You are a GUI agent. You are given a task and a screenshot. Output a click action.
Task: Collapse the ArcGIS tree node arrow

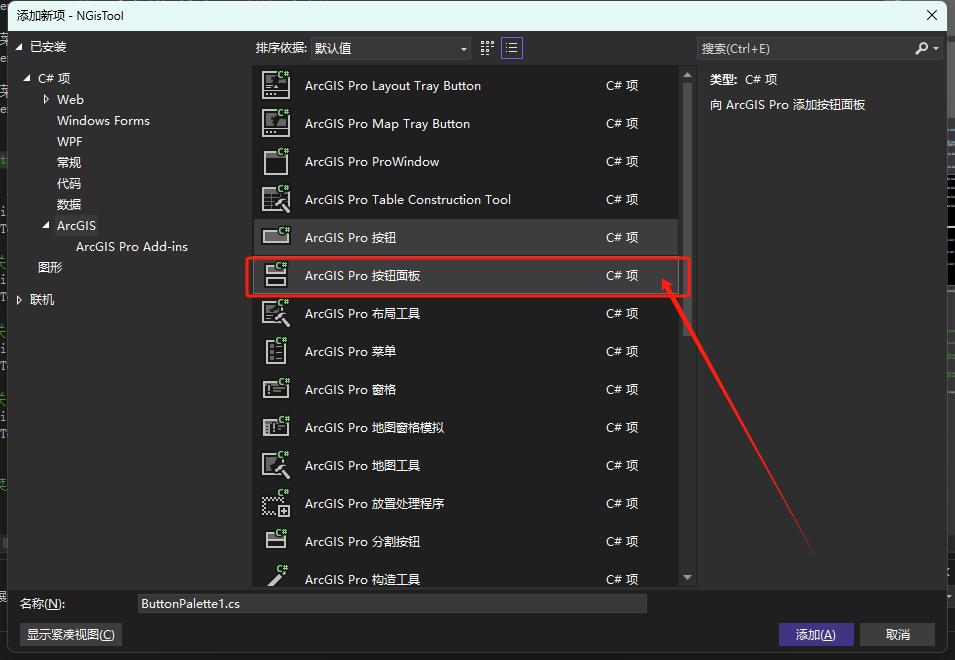(46, 225)
